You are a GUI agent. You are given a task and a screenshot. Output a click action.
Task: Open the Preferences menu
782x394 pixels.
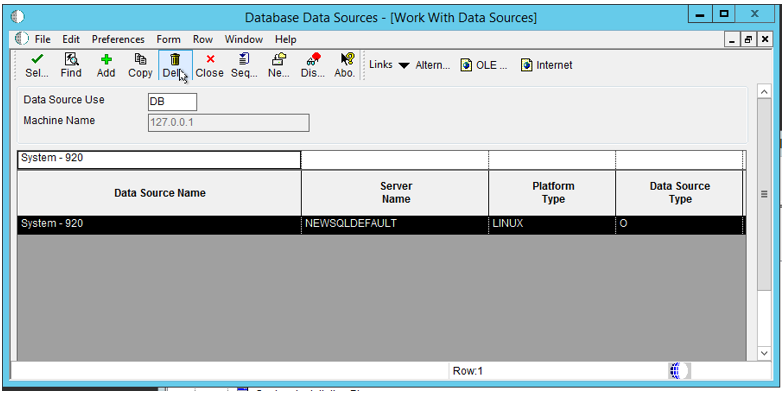click(118, 39)
